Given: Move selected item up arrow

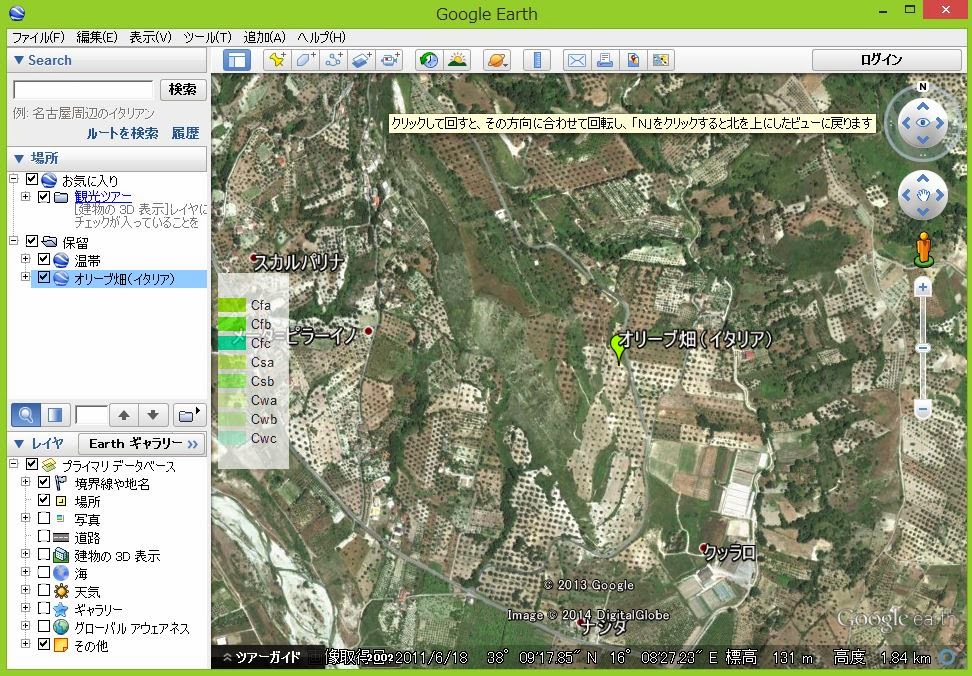Looking at the screenshot, I should tap(124, 415).
